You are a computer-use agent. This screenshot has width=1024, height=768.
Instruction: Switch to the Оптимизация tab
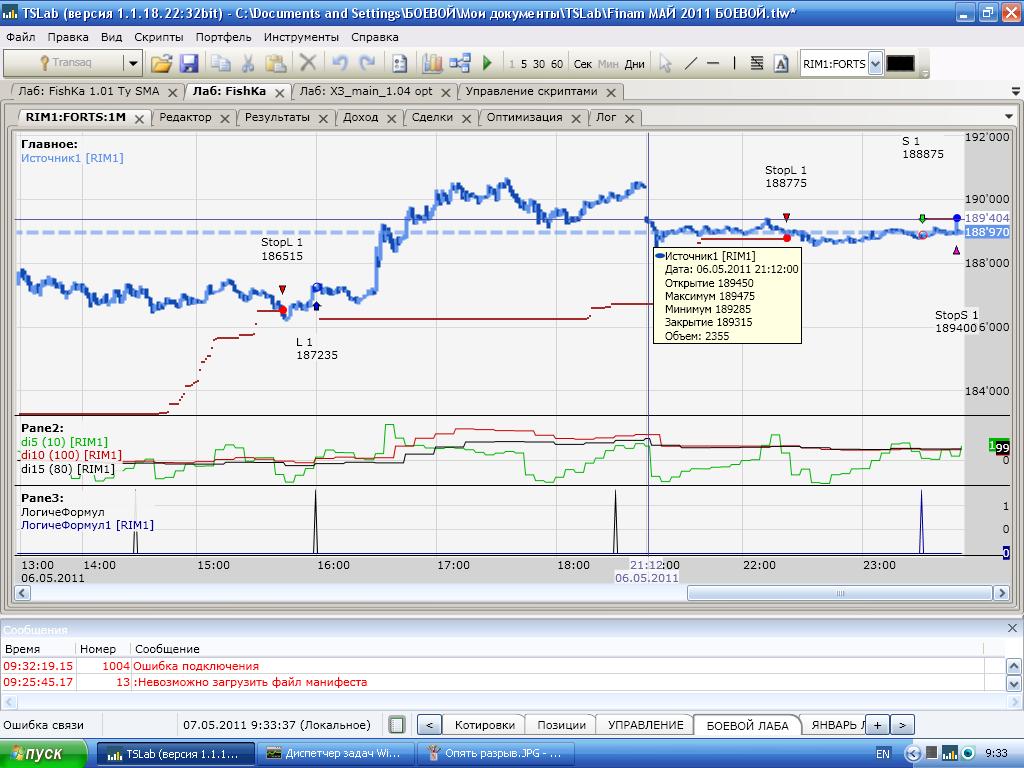click(x=523, y=117)
